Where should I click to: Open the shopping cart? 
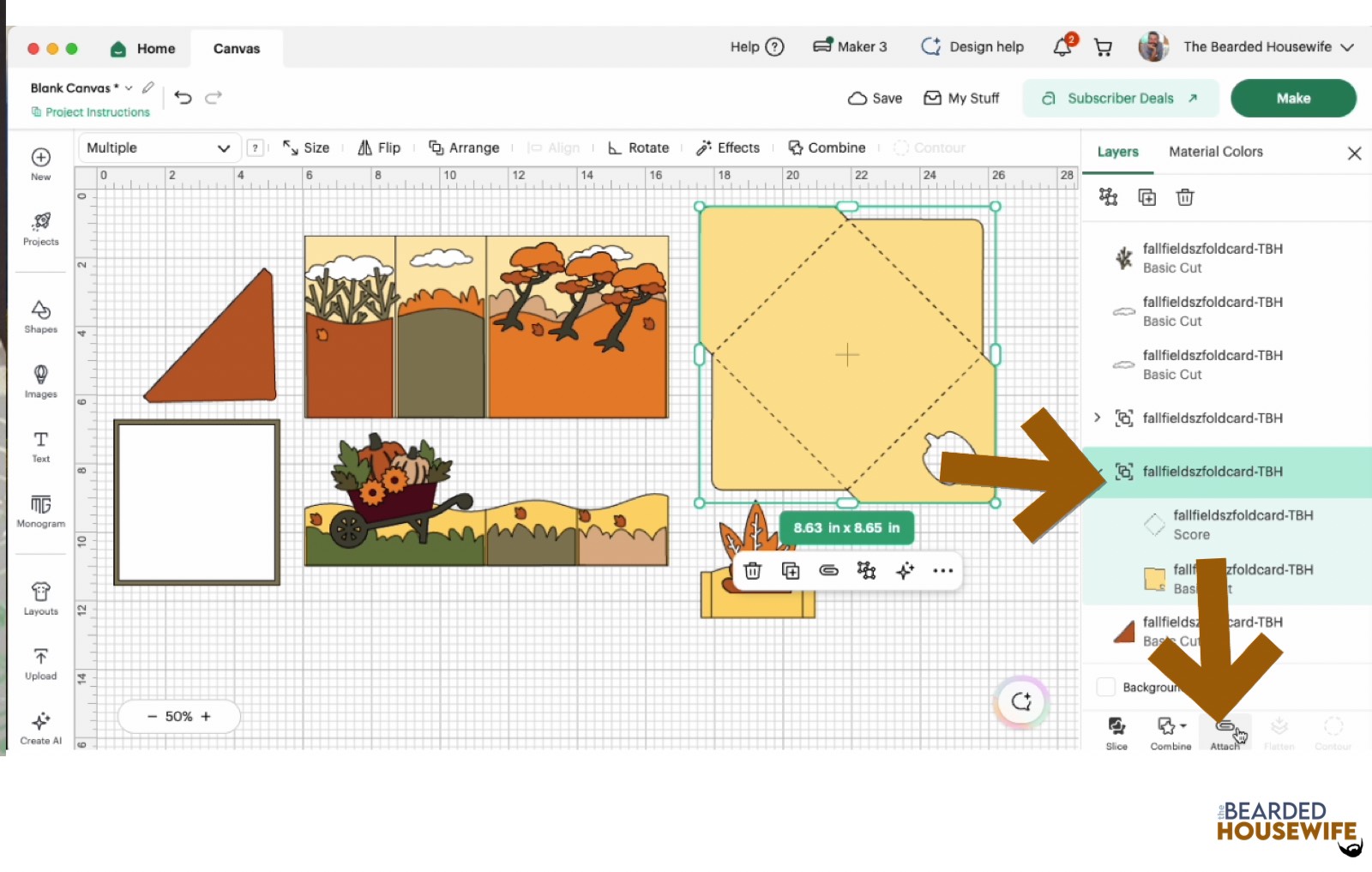tap(1104, 47)
